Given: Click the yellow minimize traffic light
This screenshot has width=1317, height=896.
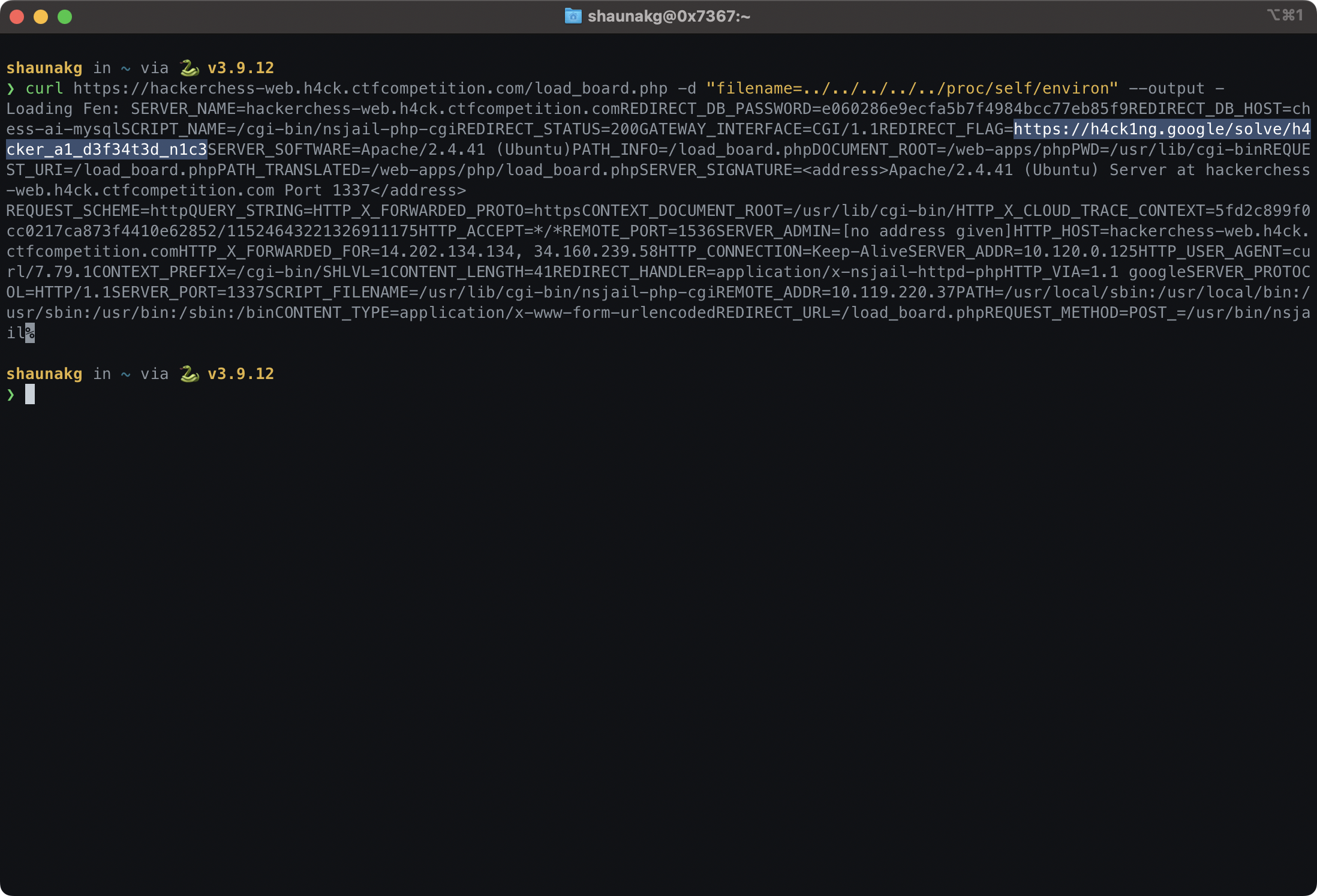Looking at the screenshot, I should coord(40,17).
